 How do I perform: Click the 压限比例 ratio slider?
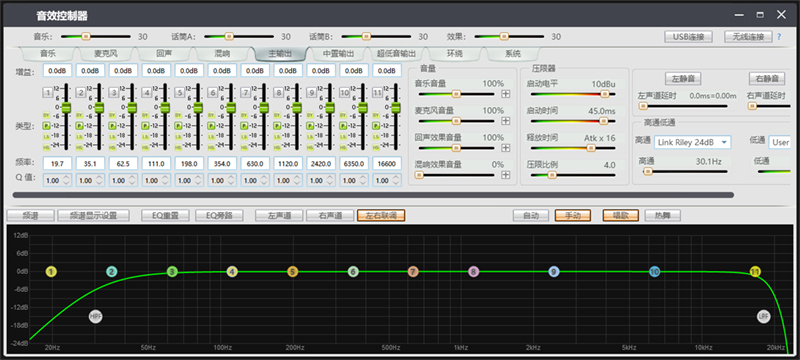(x=573, y=175)
